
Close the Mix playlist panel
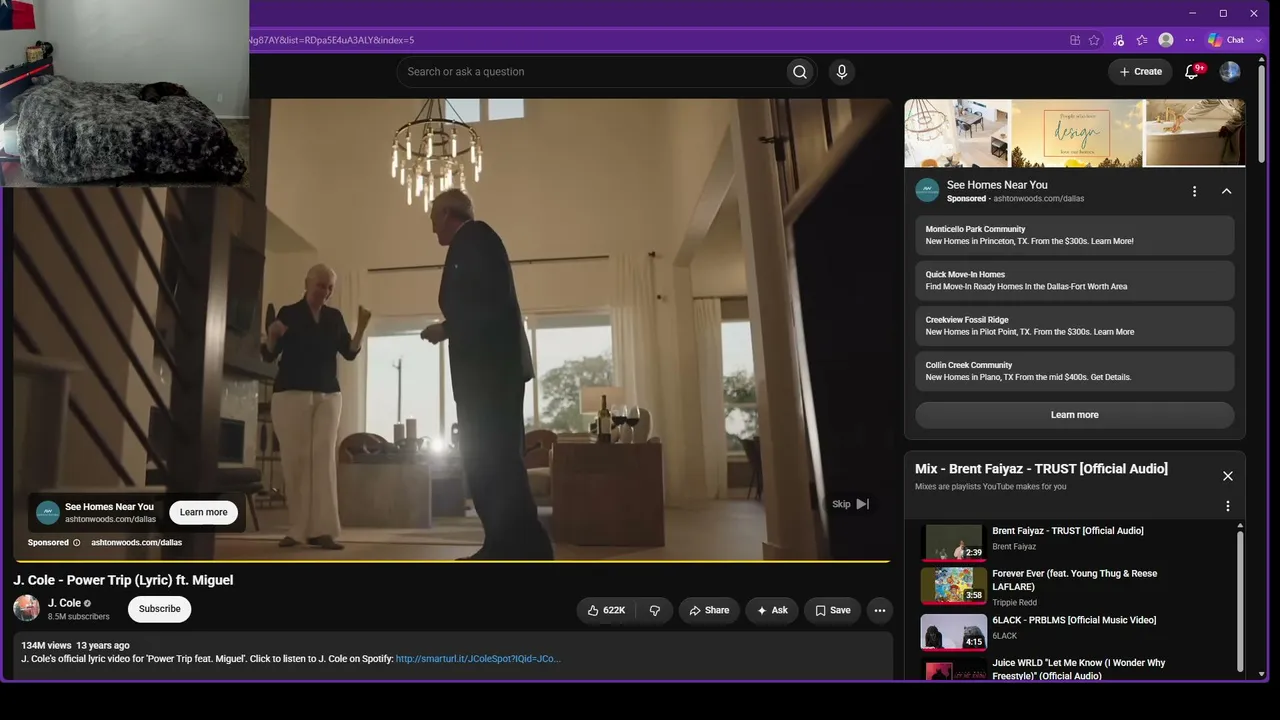(1228, 476)
